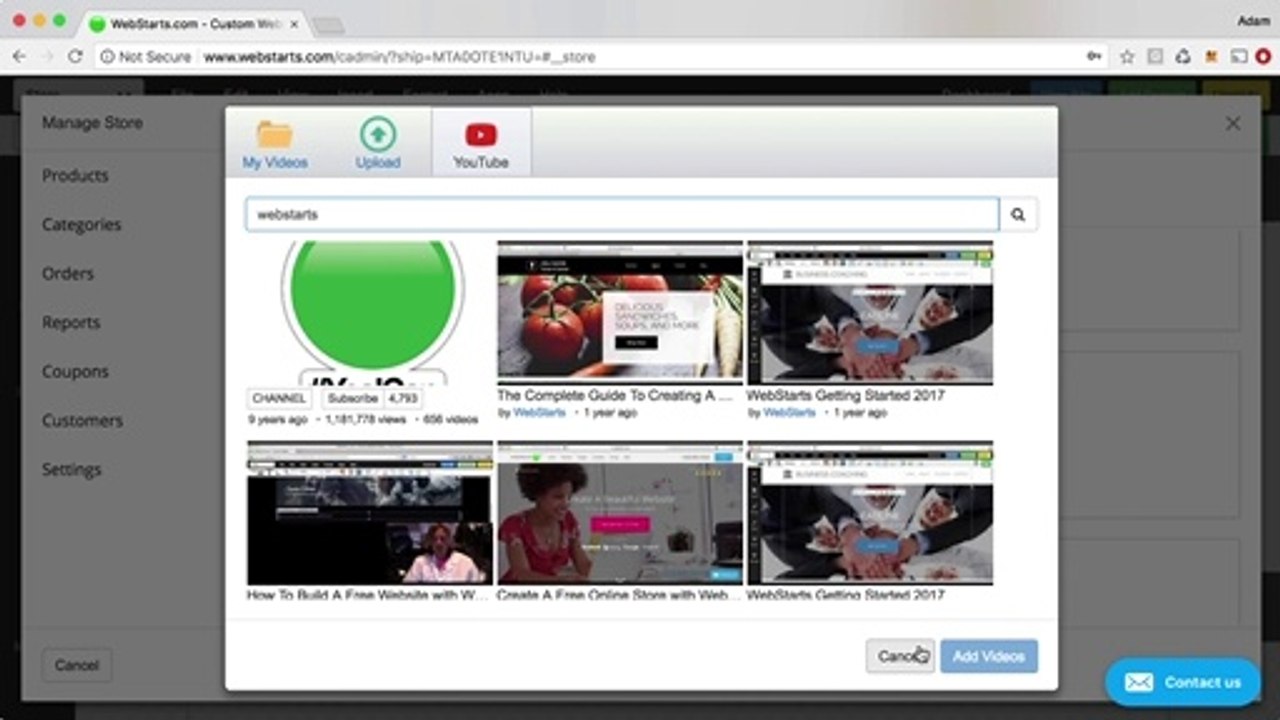The height and width of the screenshot is (720, 1280).
Task: Focus the webstarts video search field
Action: (x=622, y=214)
